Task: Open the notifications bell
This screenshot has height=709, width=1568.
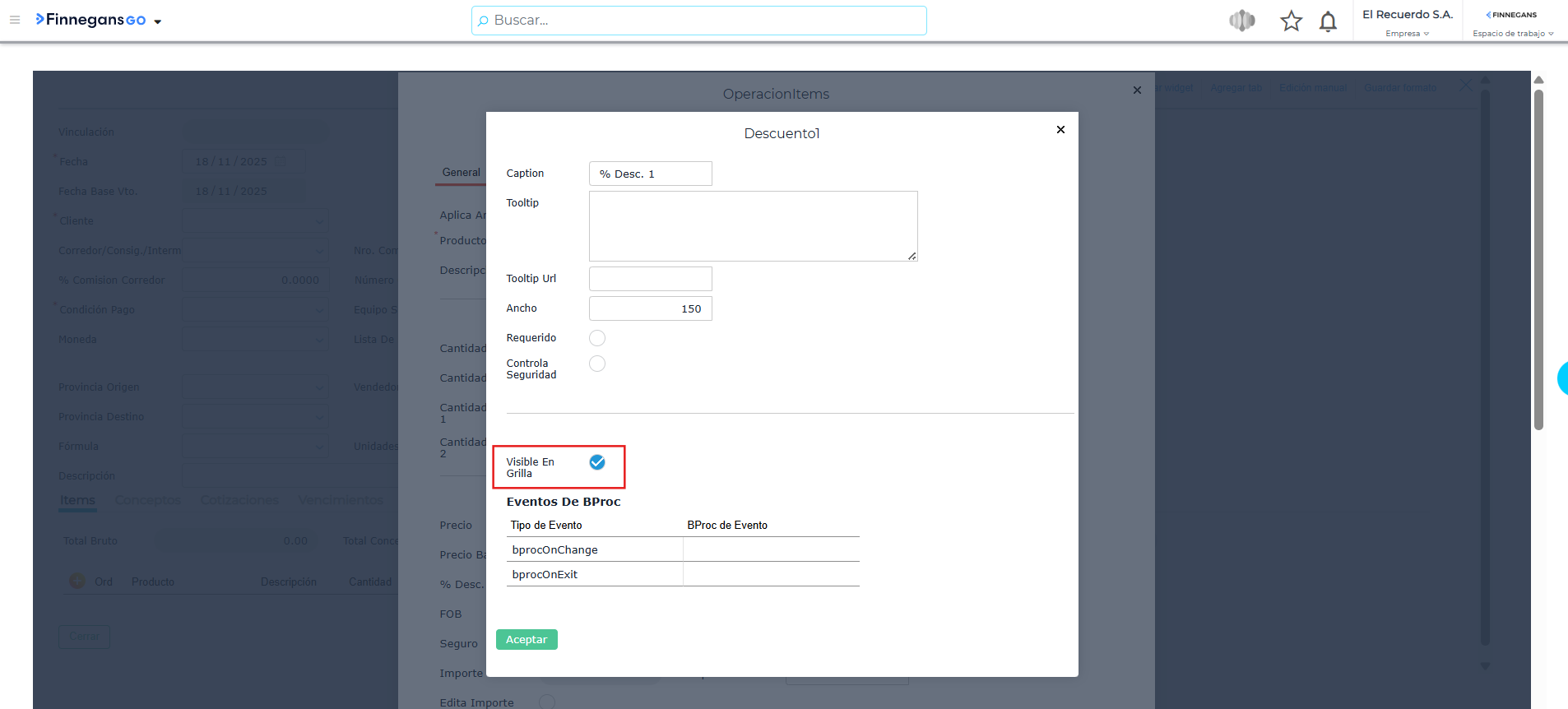Action: tap(1328, 21)
